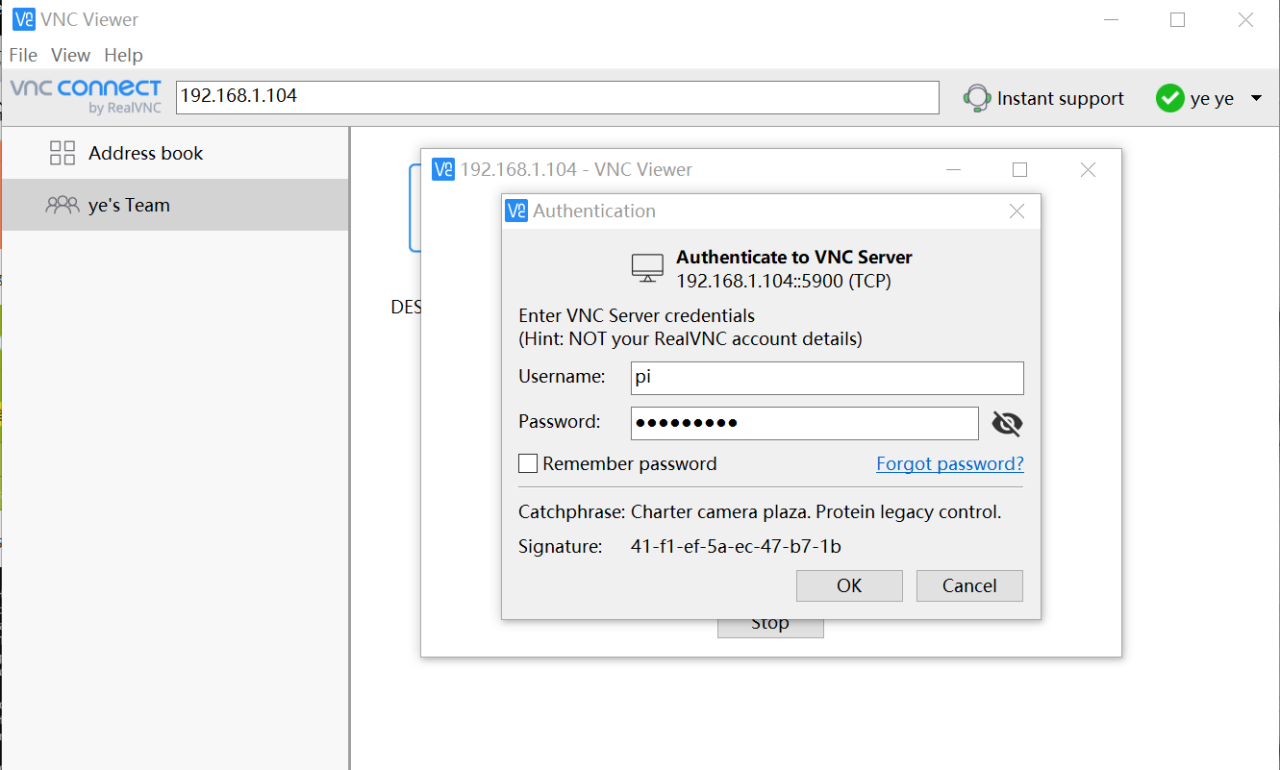This screenshot has height=770, width=1280.
Task: Click the ye's Team people icon
Action: pos(62,205)
